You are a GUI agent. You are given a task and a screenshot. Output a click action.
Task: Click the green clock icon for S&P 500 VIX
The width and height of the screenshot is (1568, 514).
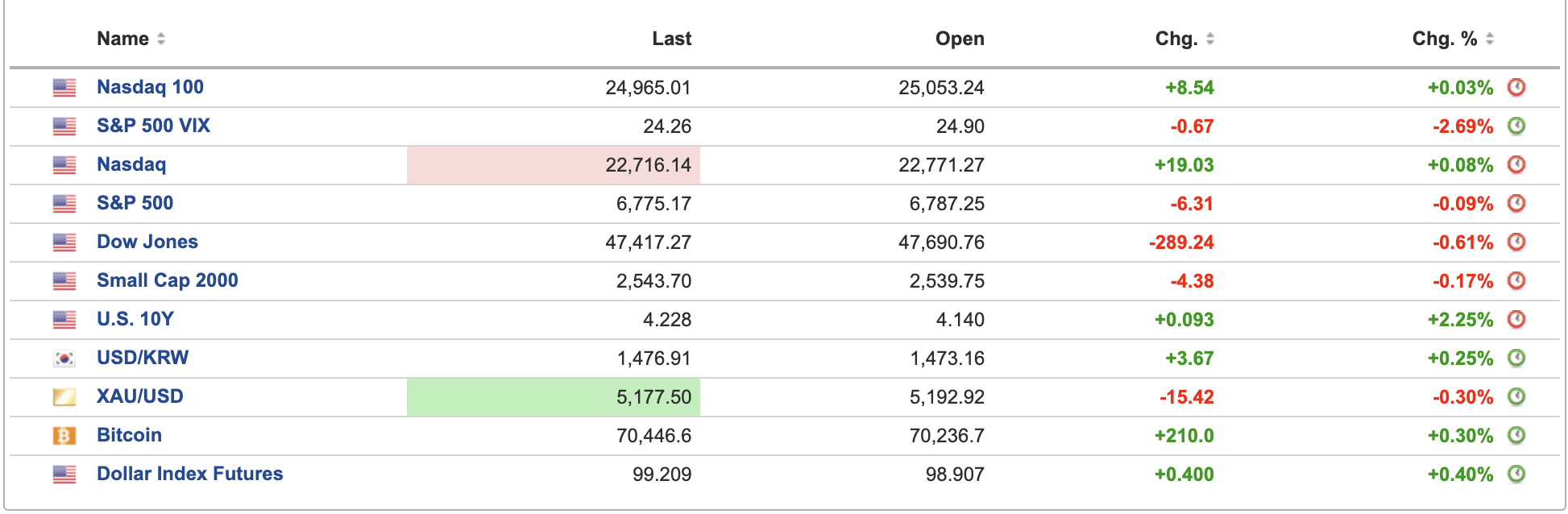(1516, 126)
